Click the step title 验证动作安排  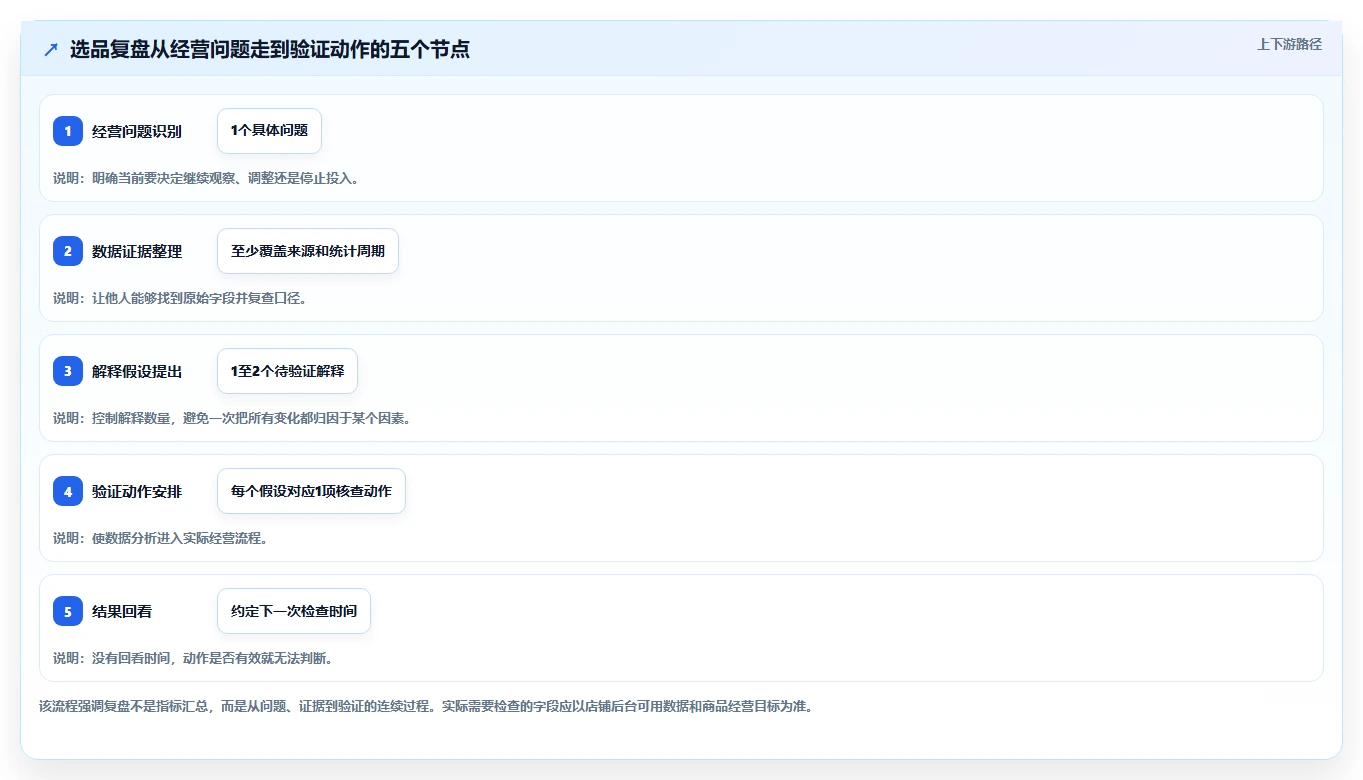pos(137,492)
